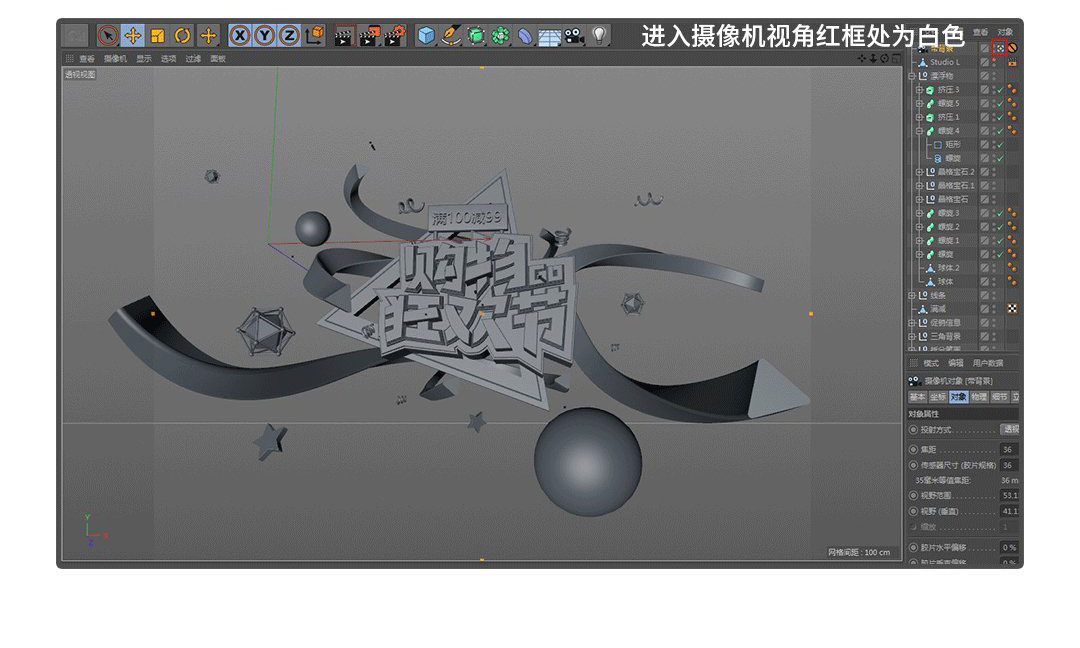
Task: Activate the Rotate tool
Action: click(x=182, y=35)
